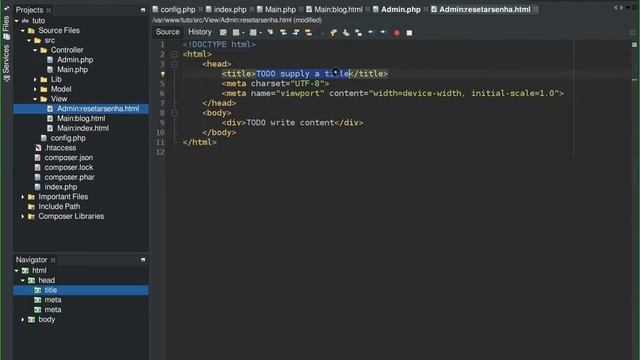Image resolution: width=640 pixels, height=360 pixels.
Task: Collapse the src folder
Action: point(29,40)
